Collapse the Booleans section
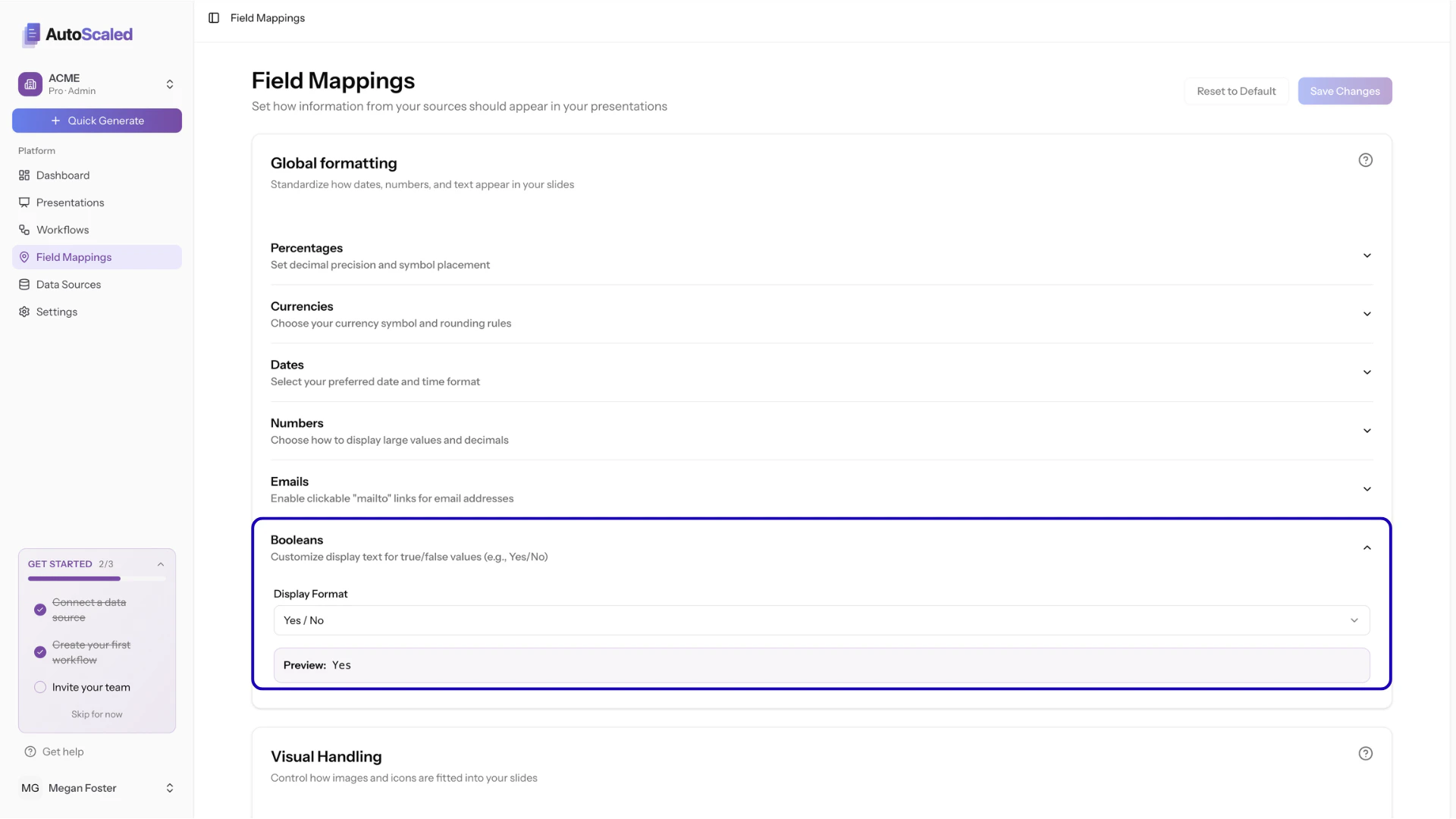Screen dimensions: 1456x819 (1367, 547)
